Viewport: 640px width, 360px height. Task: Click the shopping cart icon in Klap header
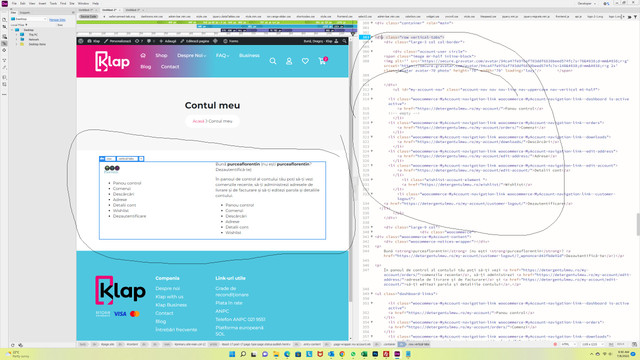322,61
